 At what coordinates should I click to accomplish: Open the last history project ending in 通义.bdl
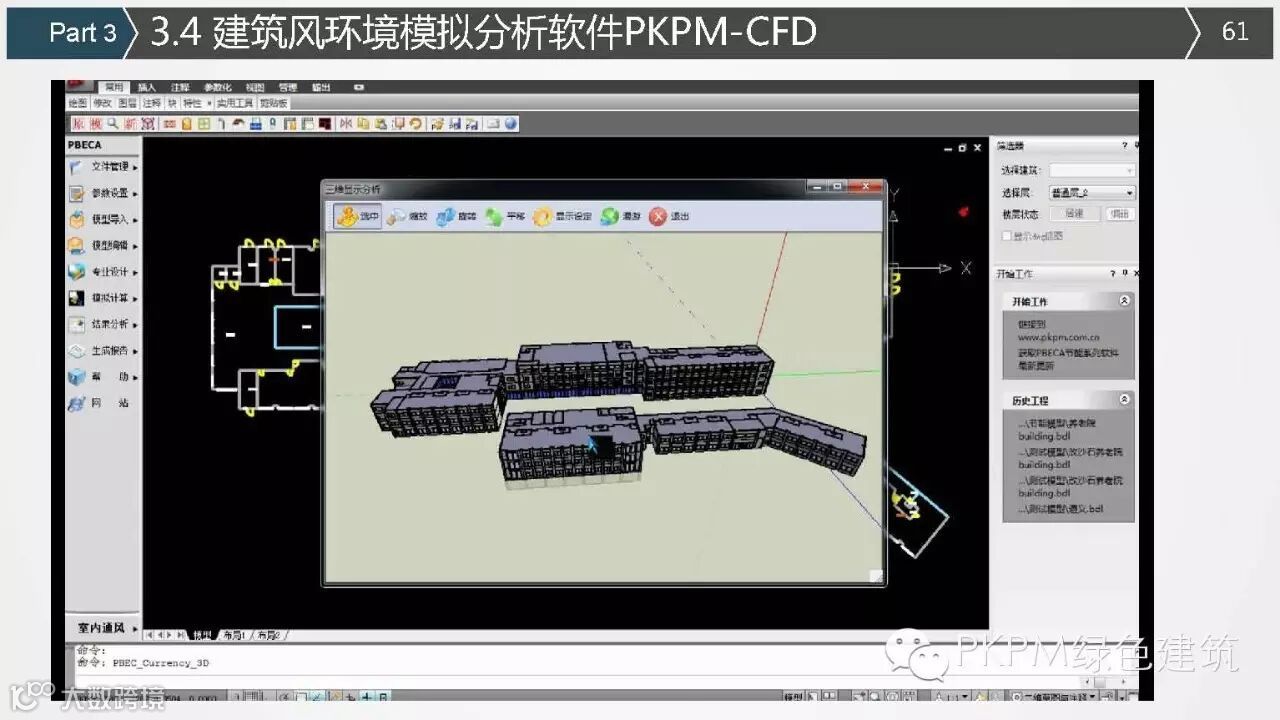1061,509
